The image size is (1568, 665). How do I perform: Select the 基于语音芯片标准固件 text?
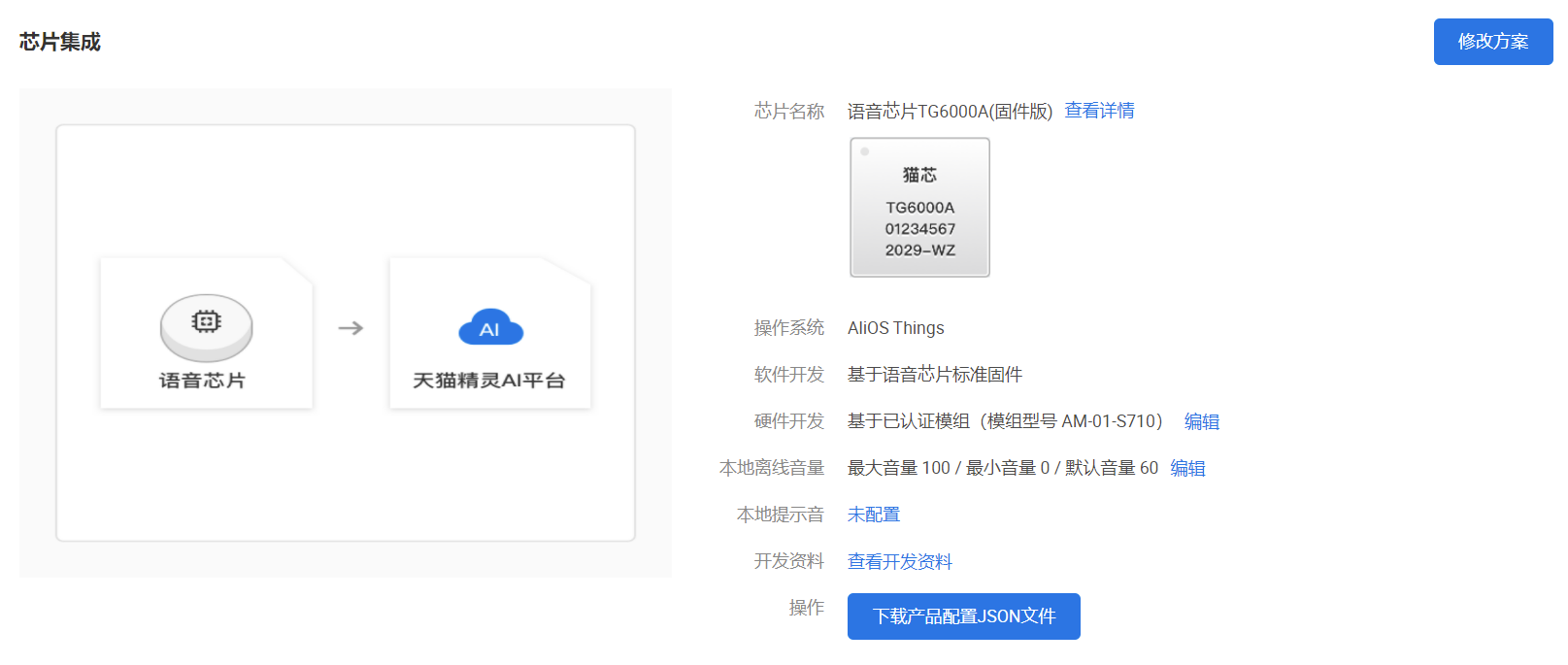(x=935, y=375)
